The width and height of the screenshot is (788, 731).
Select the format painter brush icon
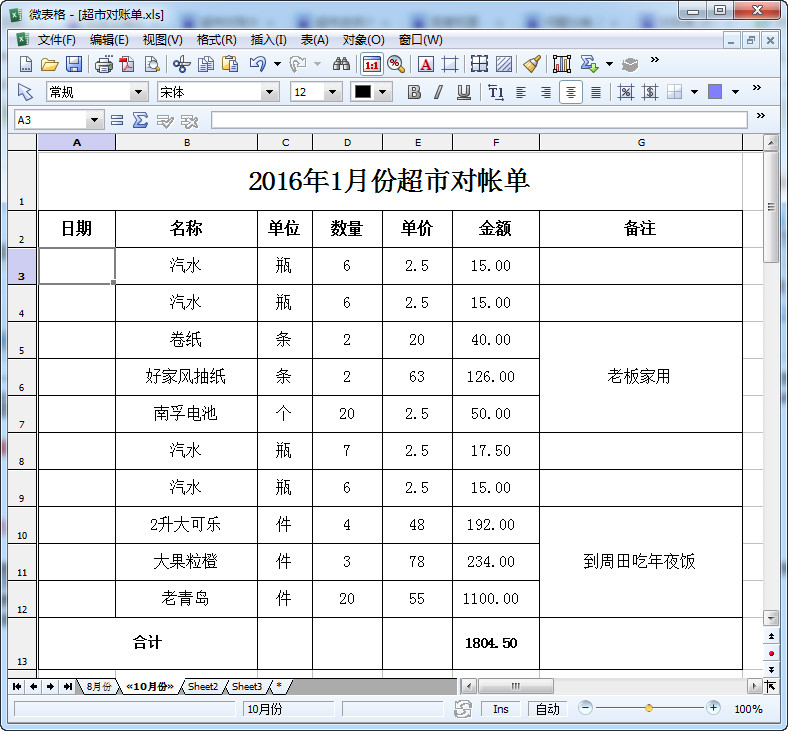point(532,64)
